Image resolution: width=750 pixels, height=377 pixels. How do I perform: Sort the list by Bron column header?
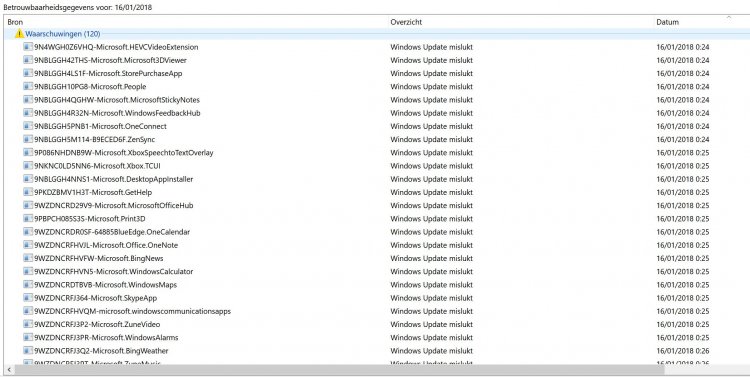(196, 22)
